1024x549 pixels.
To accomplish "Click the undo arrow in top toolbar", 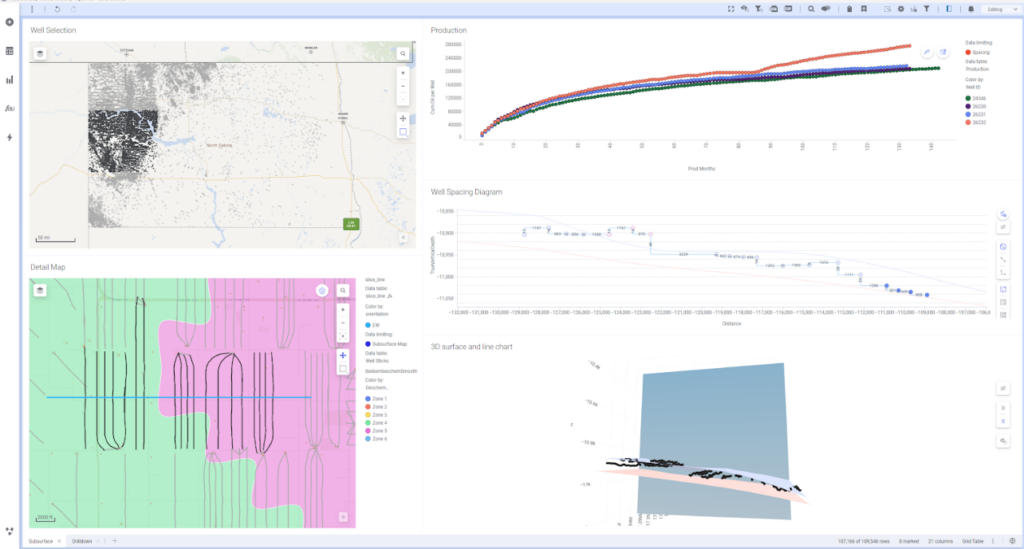I will pyautogui.click(x=57, y=8).
